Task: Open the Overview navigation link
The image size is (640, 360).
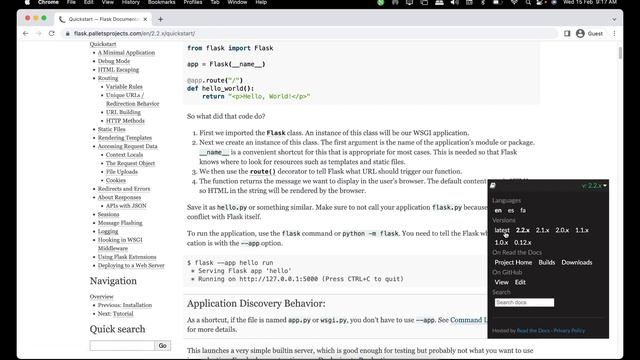Action: [102, 297]
